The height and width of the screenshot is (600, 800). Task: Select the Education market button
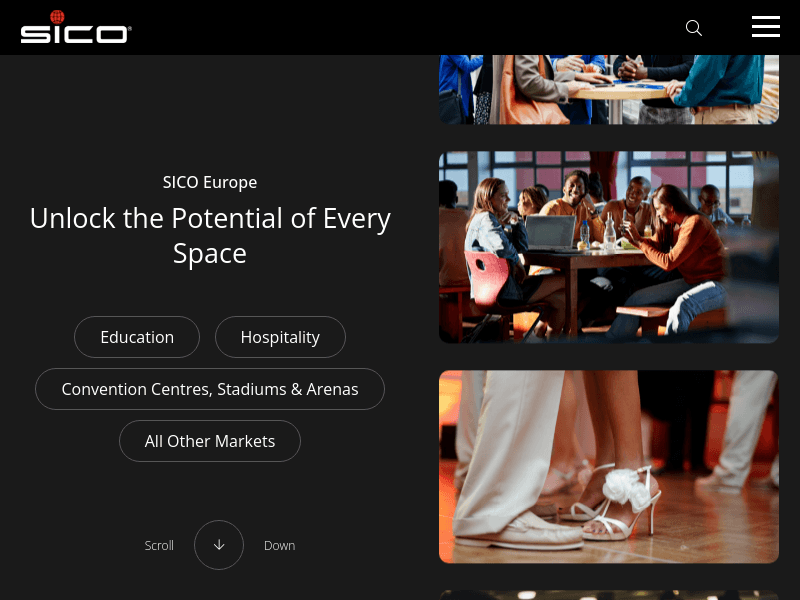pyautogui.click(x=137, y=337)
